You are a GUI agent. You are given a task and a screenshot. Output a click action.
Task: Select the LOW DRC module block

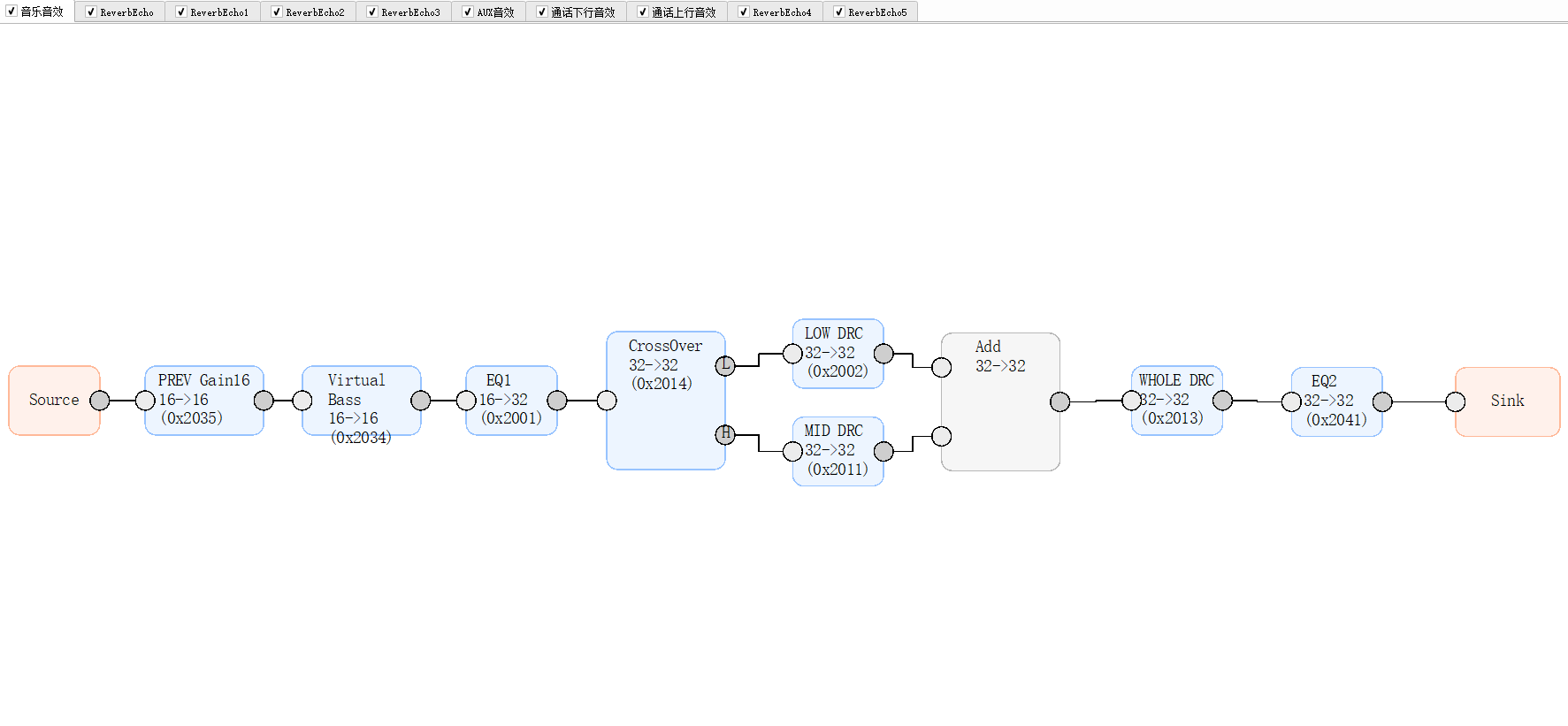pyautogui.click(x=838, y=354)
